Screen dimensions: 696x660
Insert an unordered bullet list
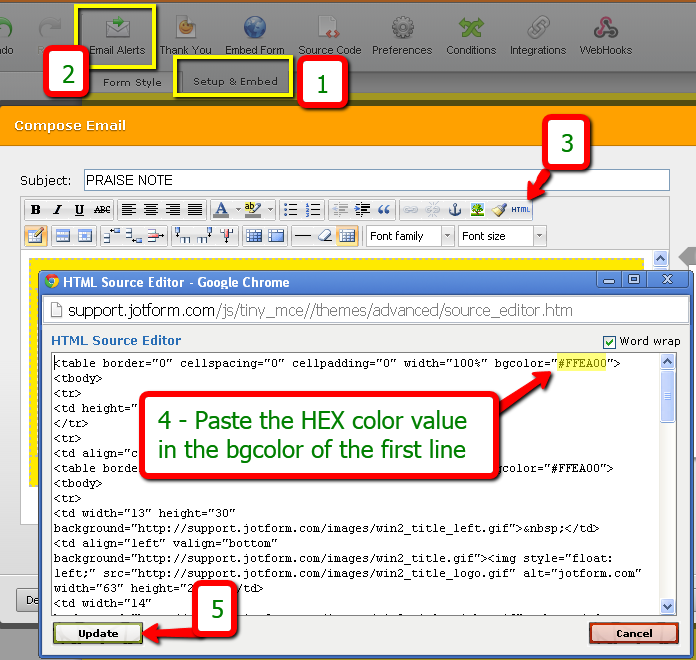(291, 210)
